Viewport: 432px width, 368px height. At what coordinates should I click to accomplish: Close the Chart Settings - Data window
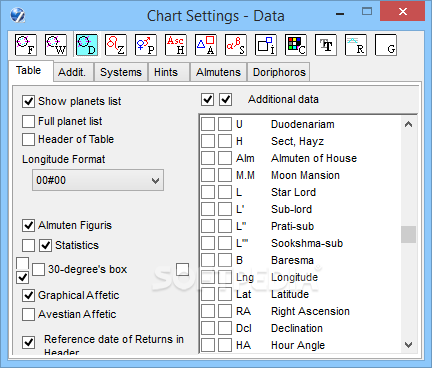click(403, 12)
